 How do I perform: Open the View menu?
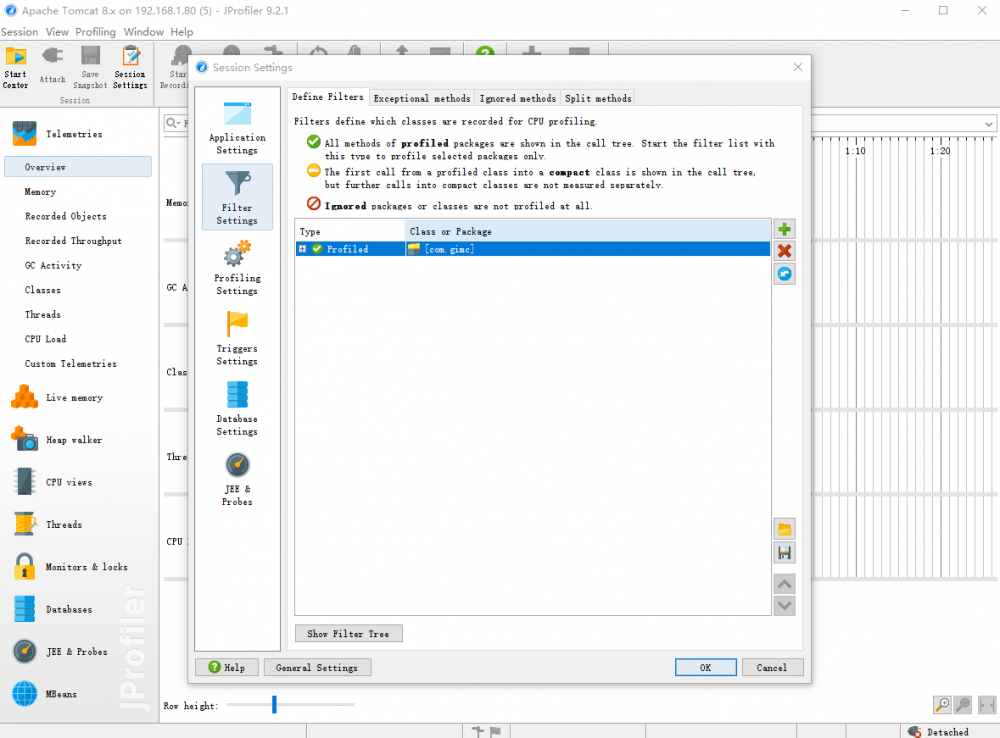(57, 32)
